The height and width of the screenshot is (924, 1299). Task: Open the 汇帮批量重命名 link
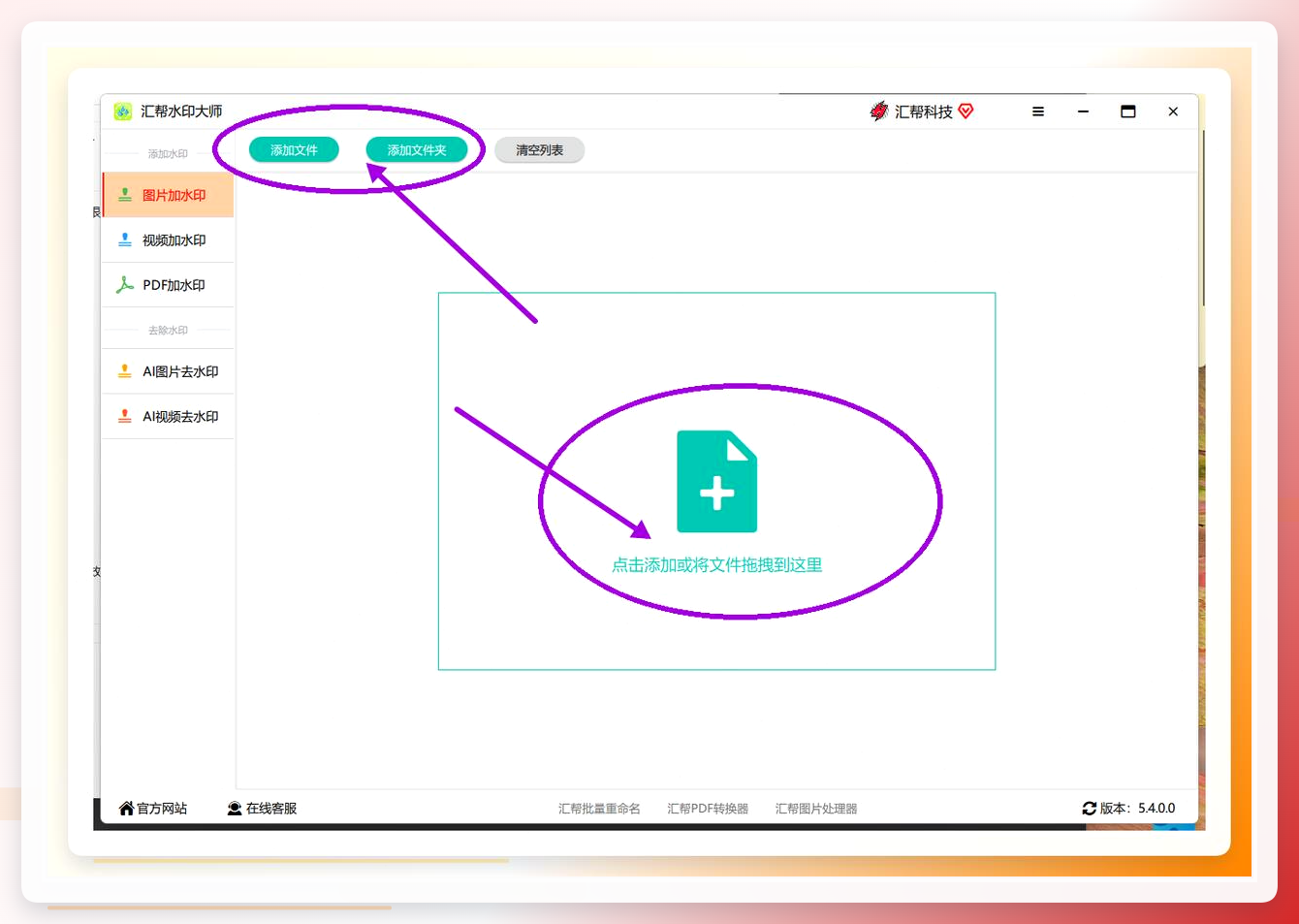[x=599, y=809]
